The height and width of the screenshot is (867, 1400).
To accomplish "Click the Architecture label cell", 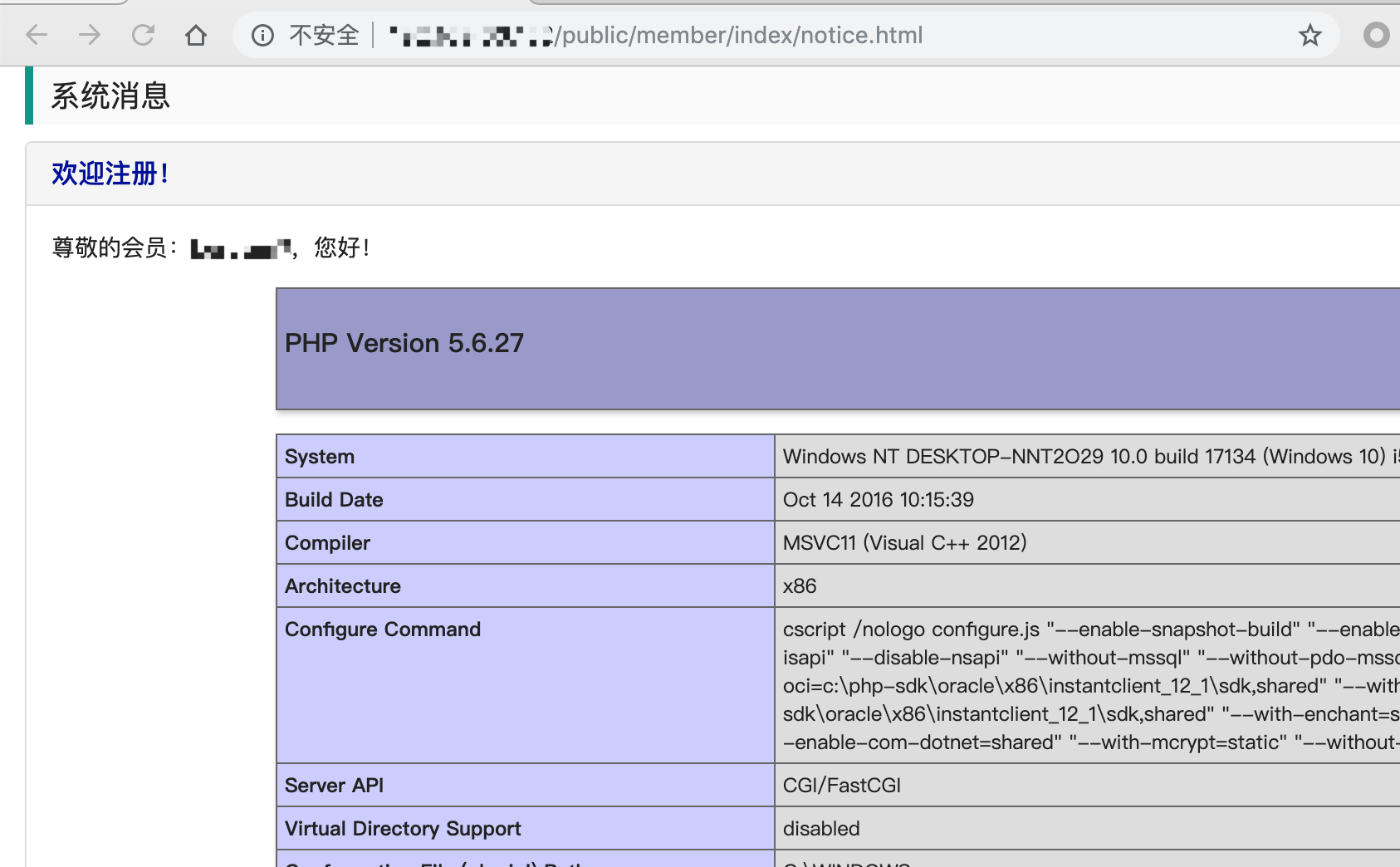I will 526,585.
